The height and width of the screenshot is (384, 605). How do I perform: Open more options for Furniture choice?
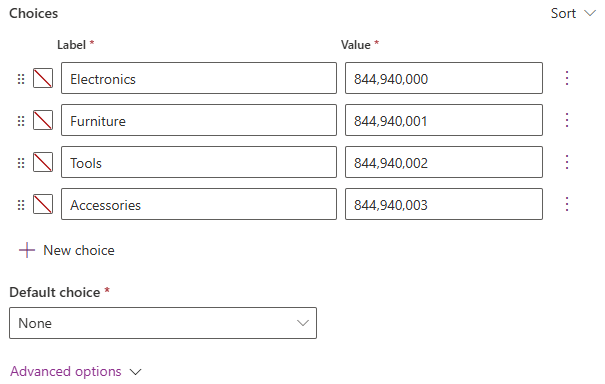(567, 120)
